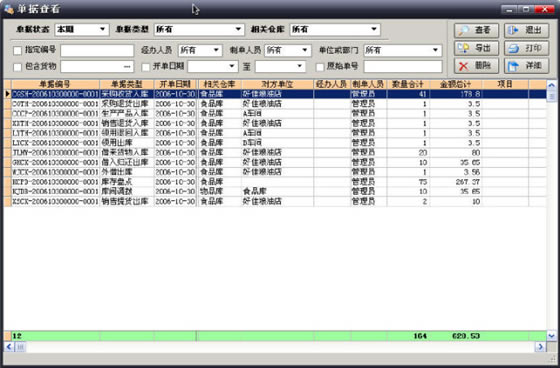Click the 原始单号 text field
Image resolution: width=560 pixels, height=368 pixels.
(403, 66)
